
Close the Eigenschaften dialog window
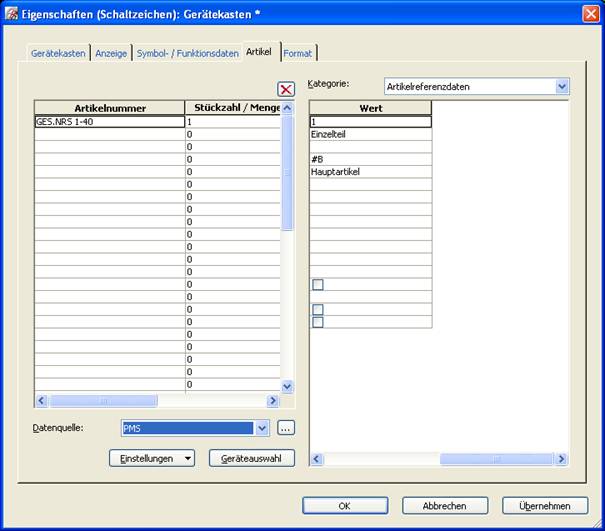coord(590,11)
